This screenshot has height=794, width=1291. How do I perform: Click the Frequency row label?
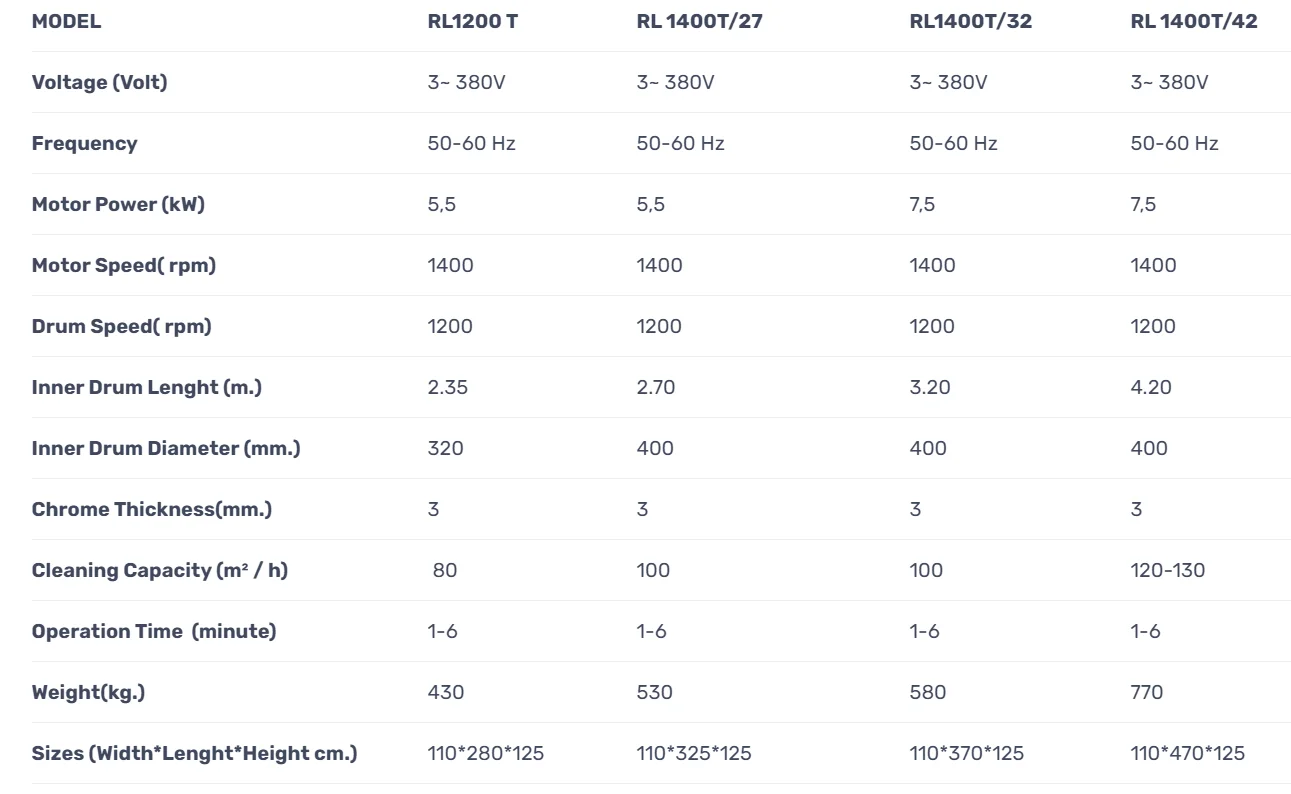84,143
